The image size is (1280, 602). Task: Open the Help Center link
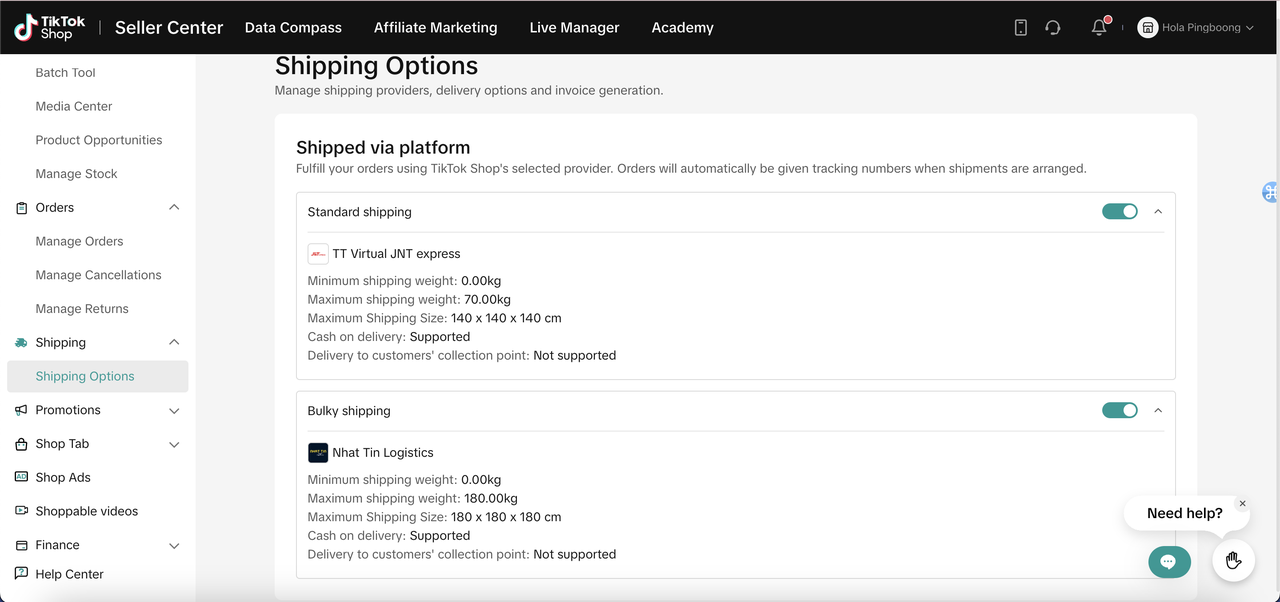pos(69,574)
